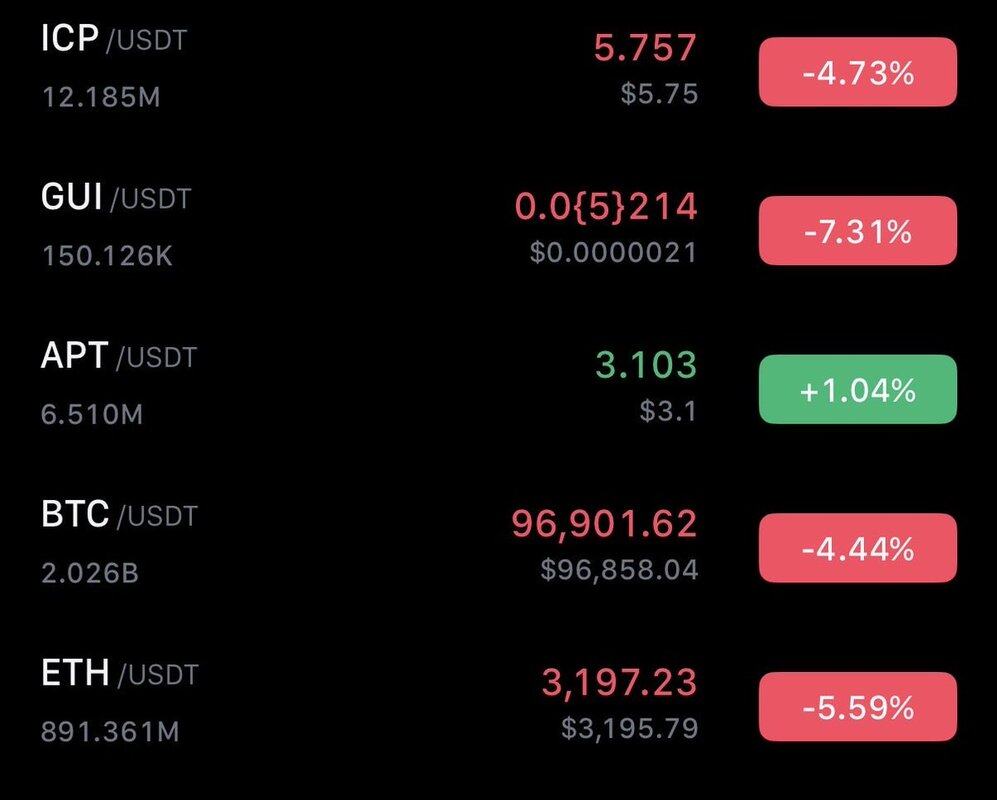997x800 pixels.
Task: Click the BTC USD value $96,858.04
Action: coord(619,570)
